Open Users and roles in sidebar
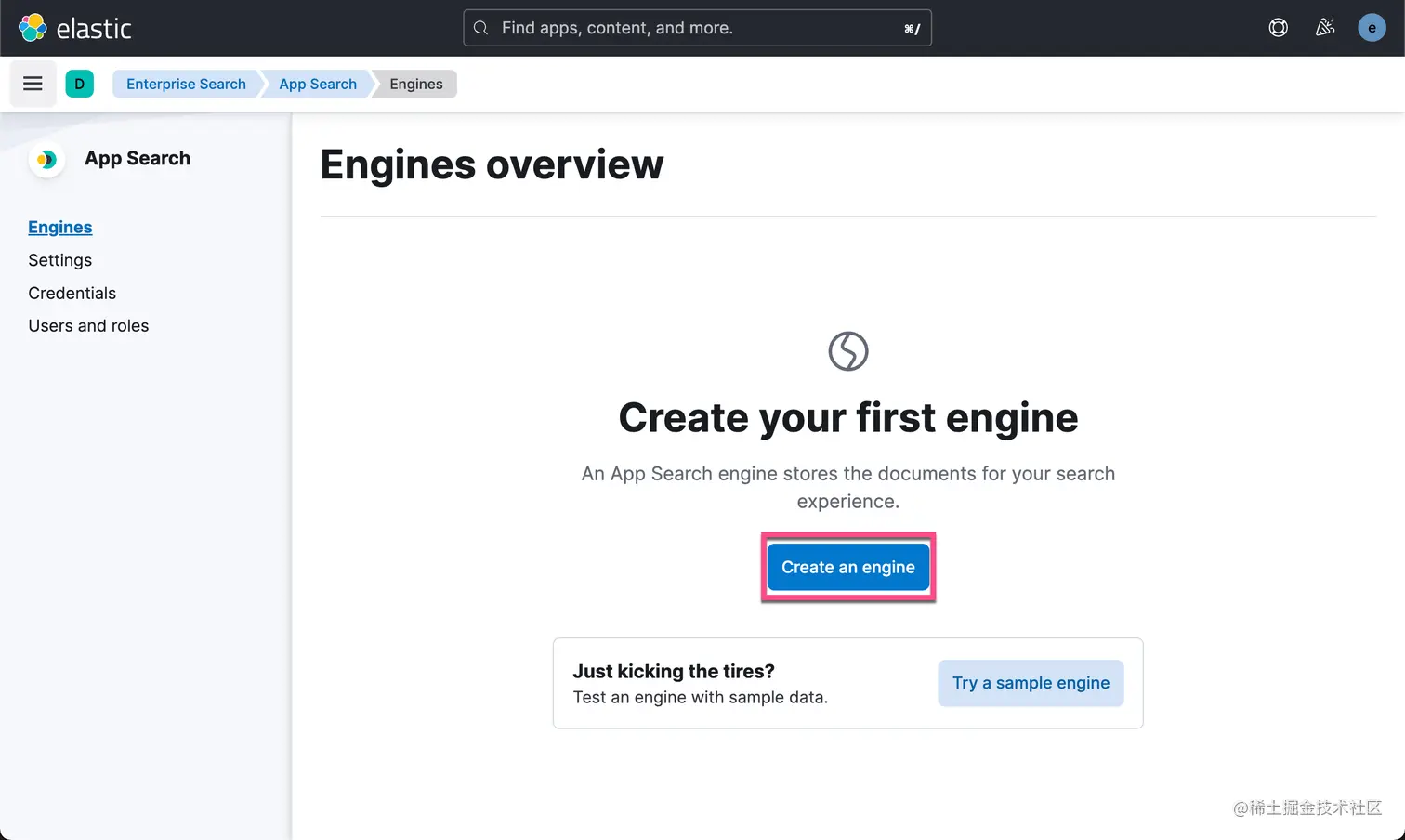This screenshot has height=840, width=1405. click(x=88, y=325)
